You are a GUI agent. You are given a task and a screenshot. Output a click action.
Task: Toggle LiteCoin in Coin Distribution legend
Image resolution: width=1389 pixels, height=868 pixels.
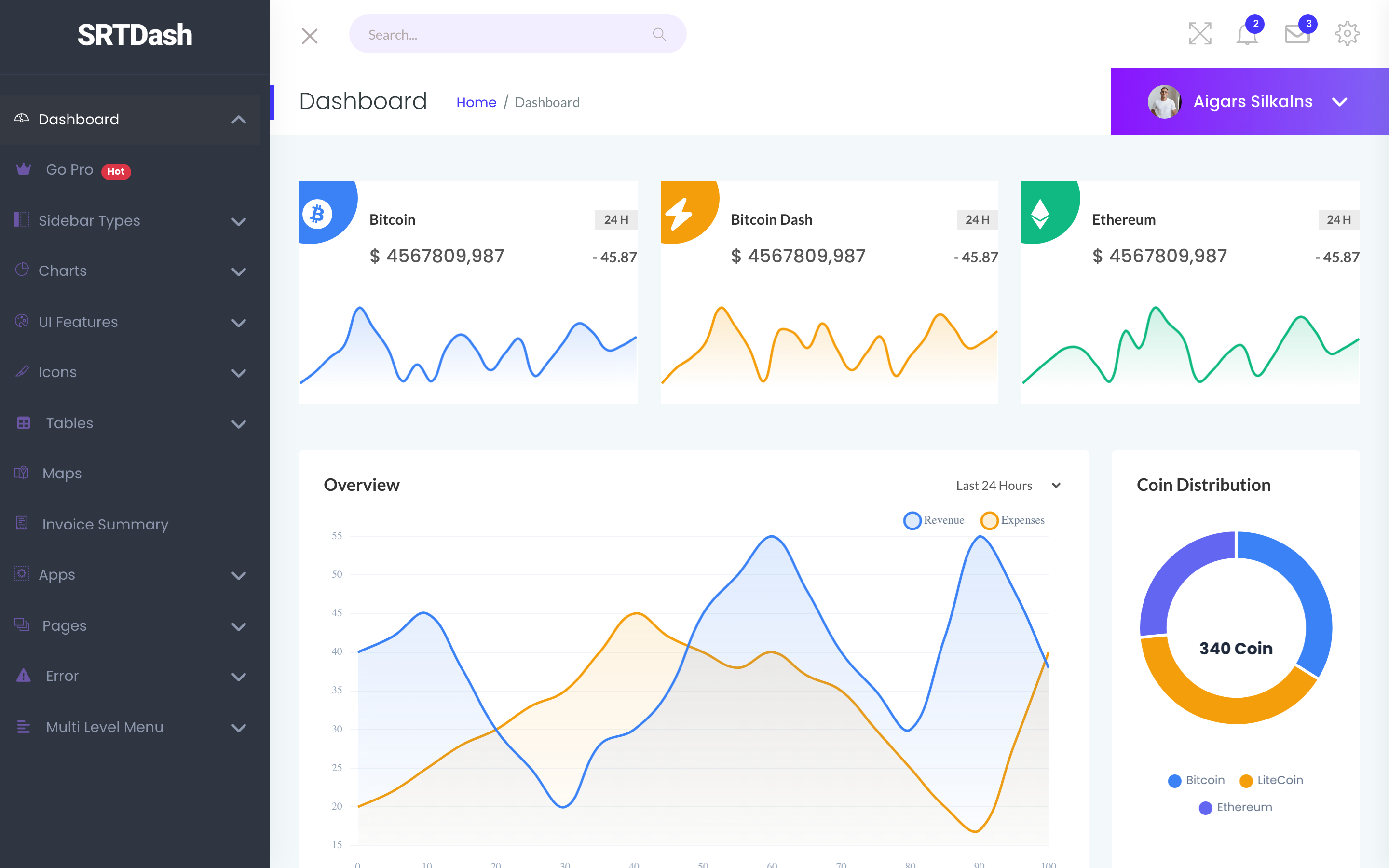tap(1271, 780)
